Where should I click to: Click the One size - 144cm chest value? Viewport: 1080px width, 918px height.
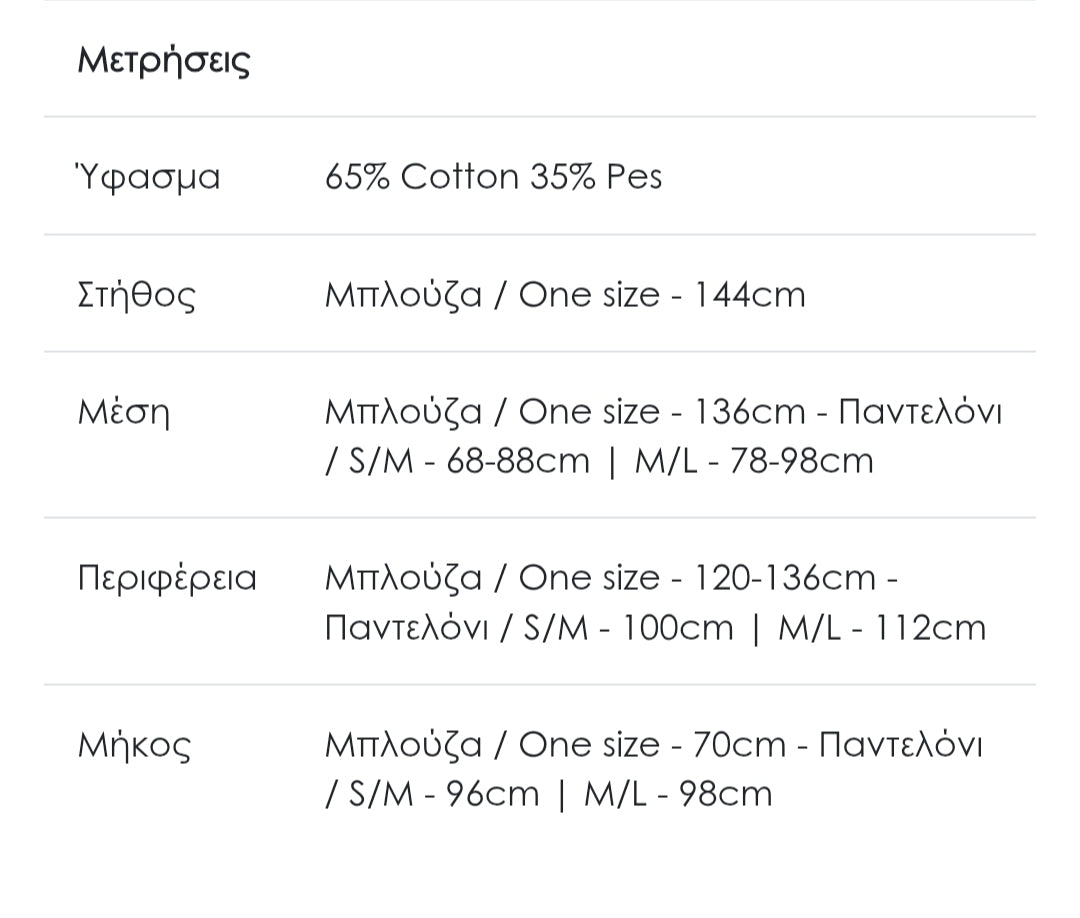pyautogui.click(x=662, y=295)
